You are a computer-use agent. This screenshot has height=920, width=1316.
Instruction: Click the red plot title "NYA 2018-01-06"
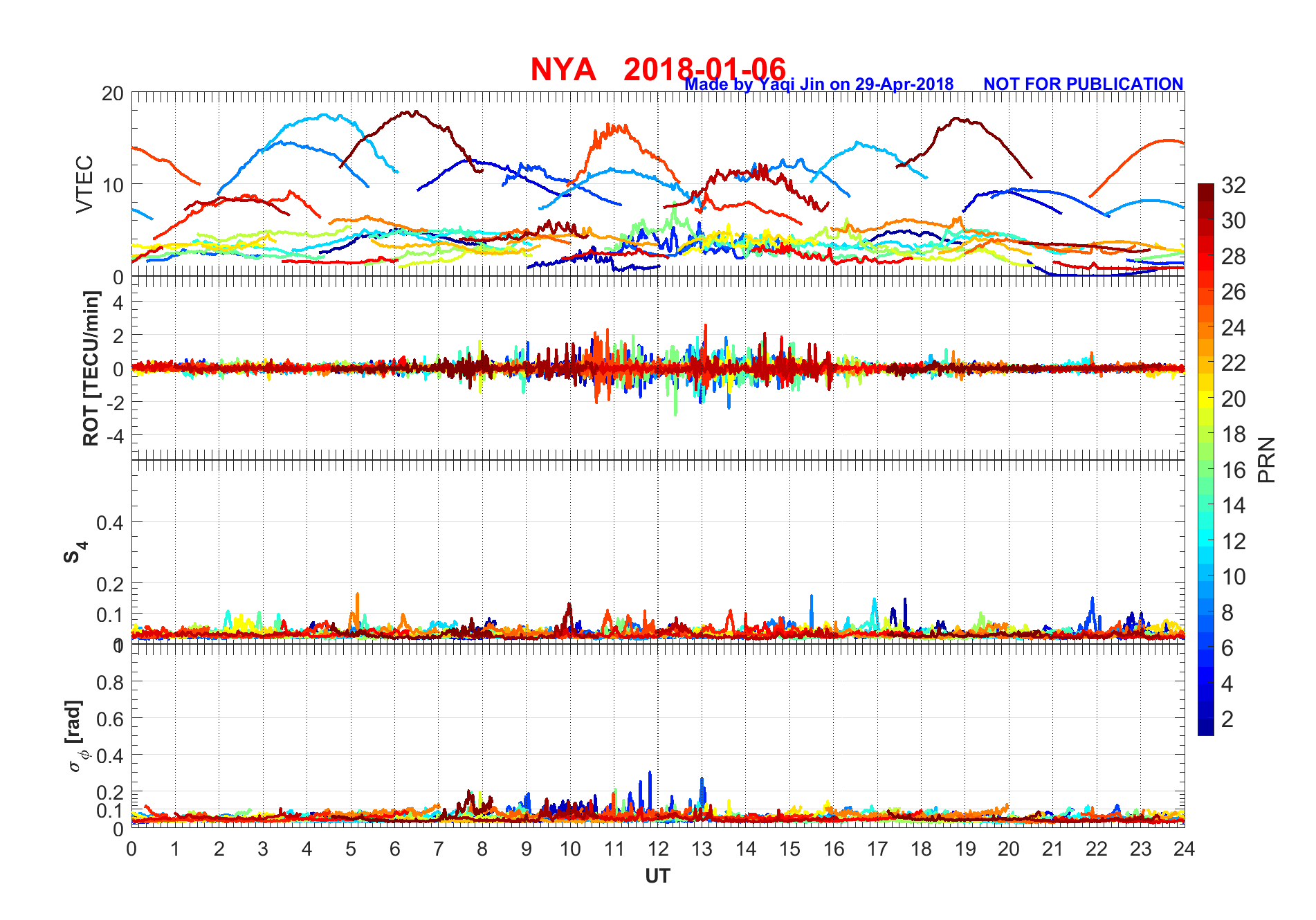[x=658, y=69]
